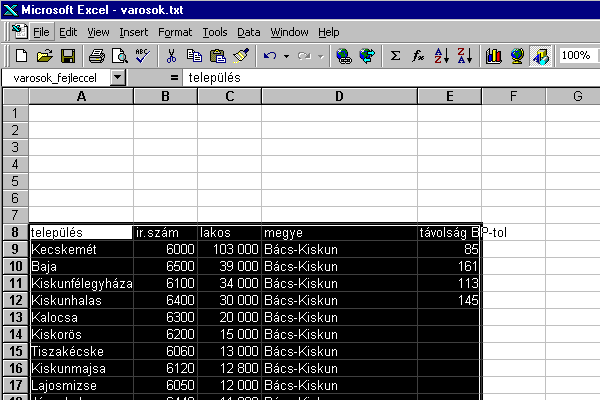Image resolution: width=600 pixels, height=400 pixels.
Task: Open the Format menu
Action: [x=175, y=32]
